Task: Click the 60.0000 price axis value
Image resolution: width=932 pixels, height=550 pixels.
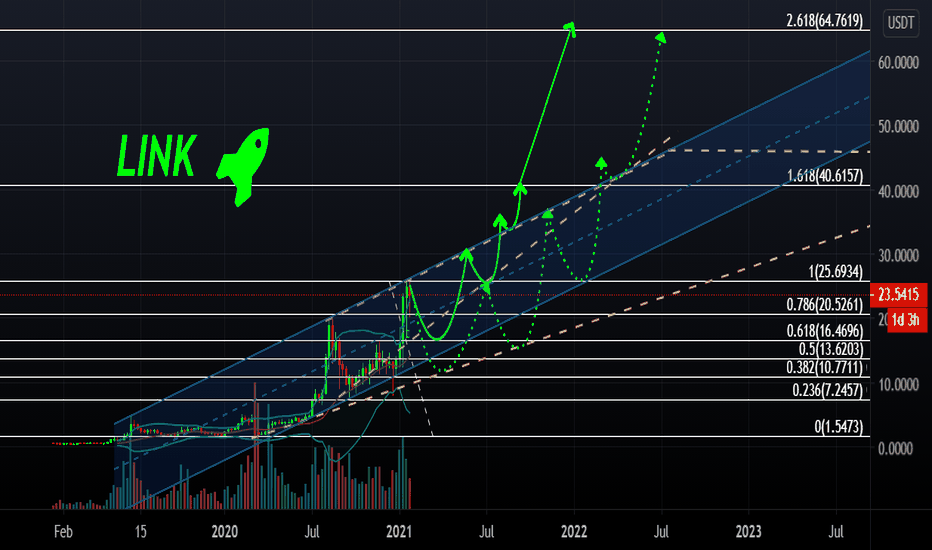Action: [x=898, y=62]
